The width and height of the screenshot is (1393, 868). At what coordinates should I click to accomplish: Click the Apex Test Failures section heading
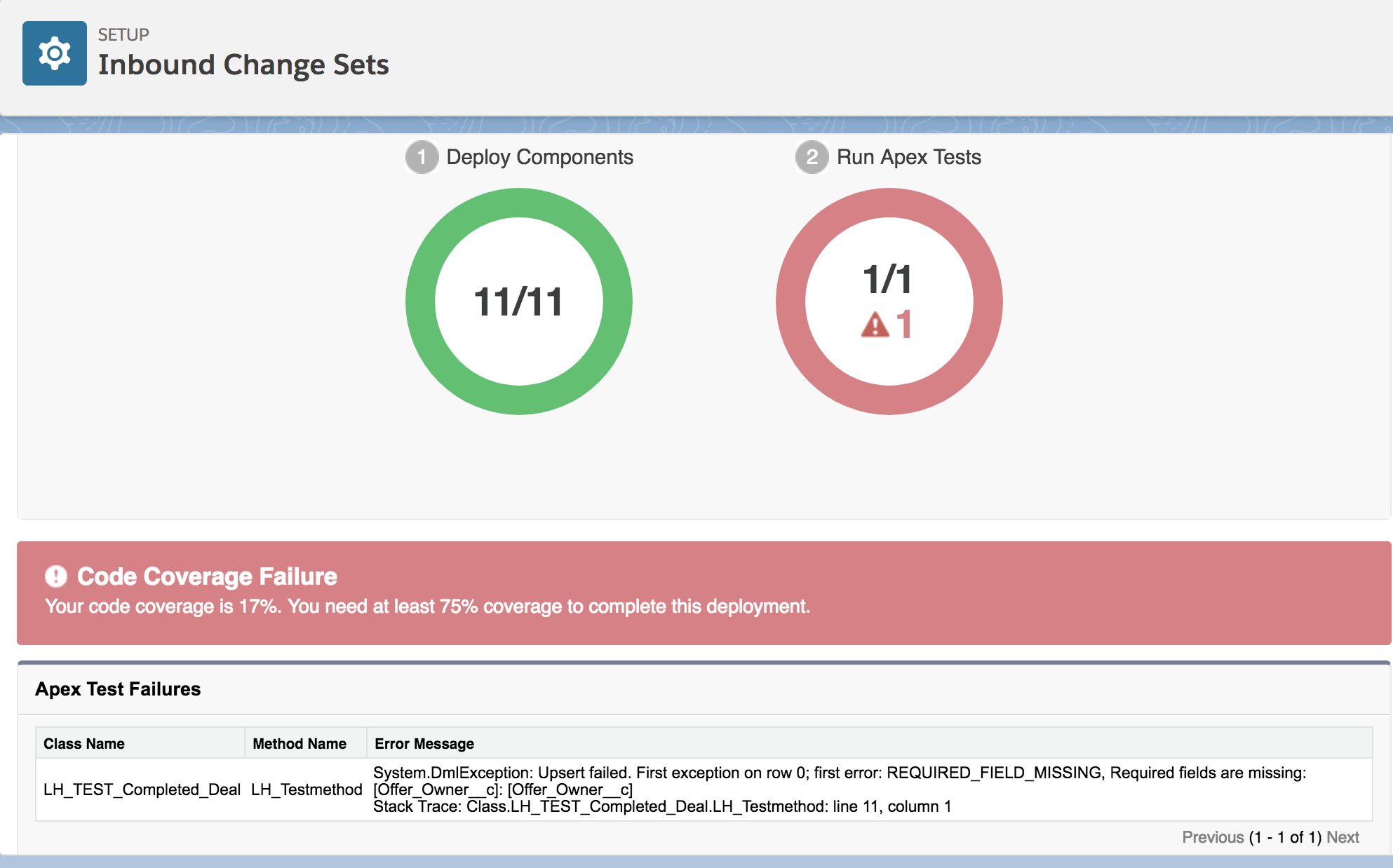(118, 689)
